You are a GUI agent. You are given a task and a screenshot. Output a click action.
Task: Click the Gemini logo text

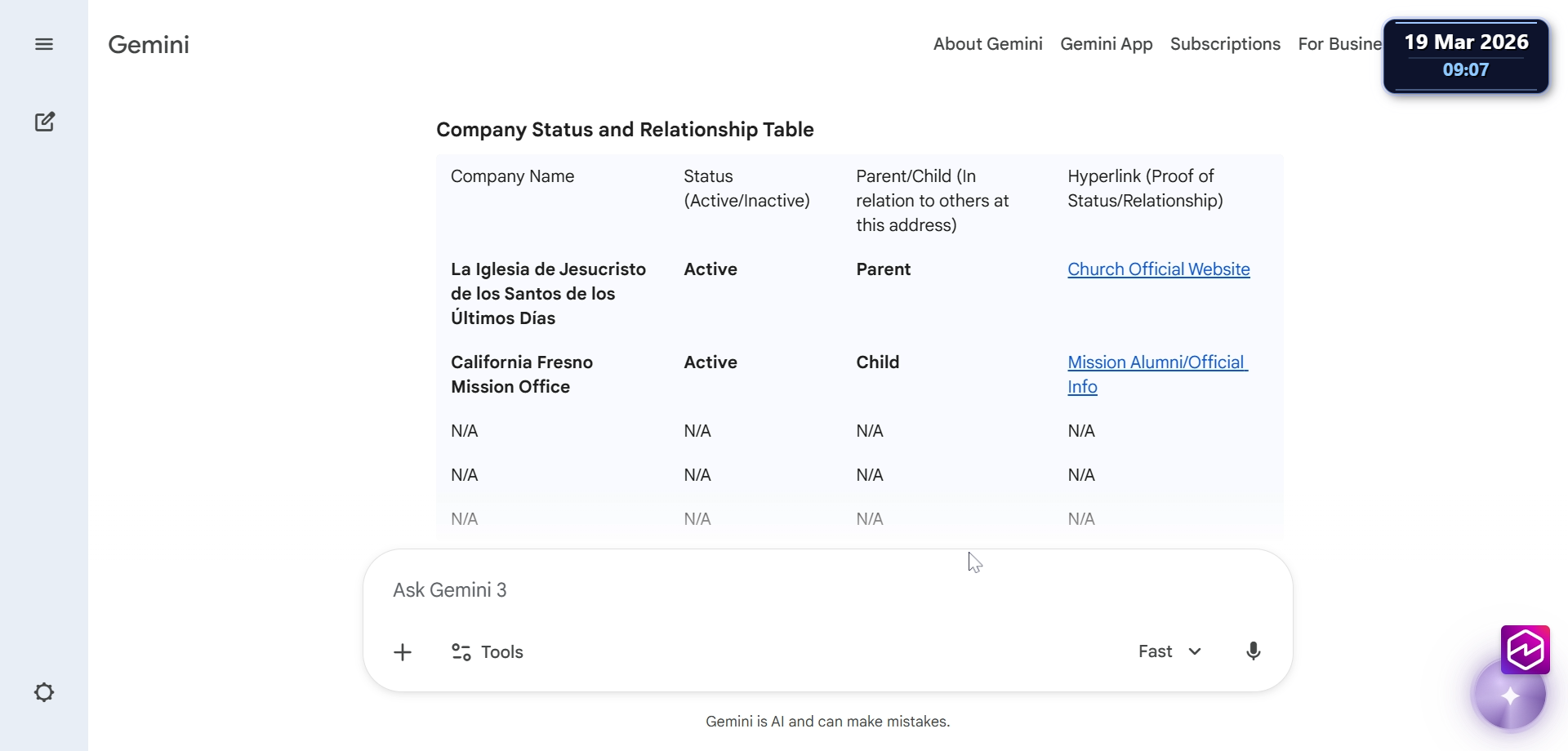pos(149,45)
